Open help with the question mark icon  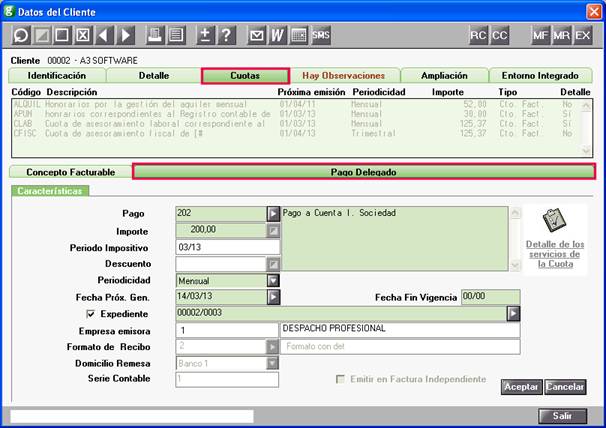click(226, 36)
